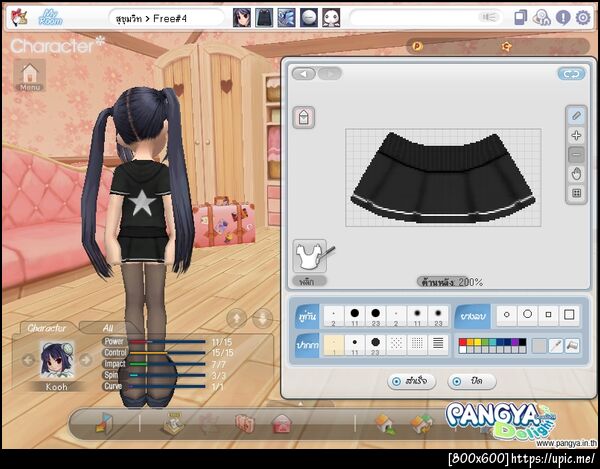Click the white shirt with brush icon
This screenshot has width=600, height=469.
pyautogui.click(x=311, y=256)
